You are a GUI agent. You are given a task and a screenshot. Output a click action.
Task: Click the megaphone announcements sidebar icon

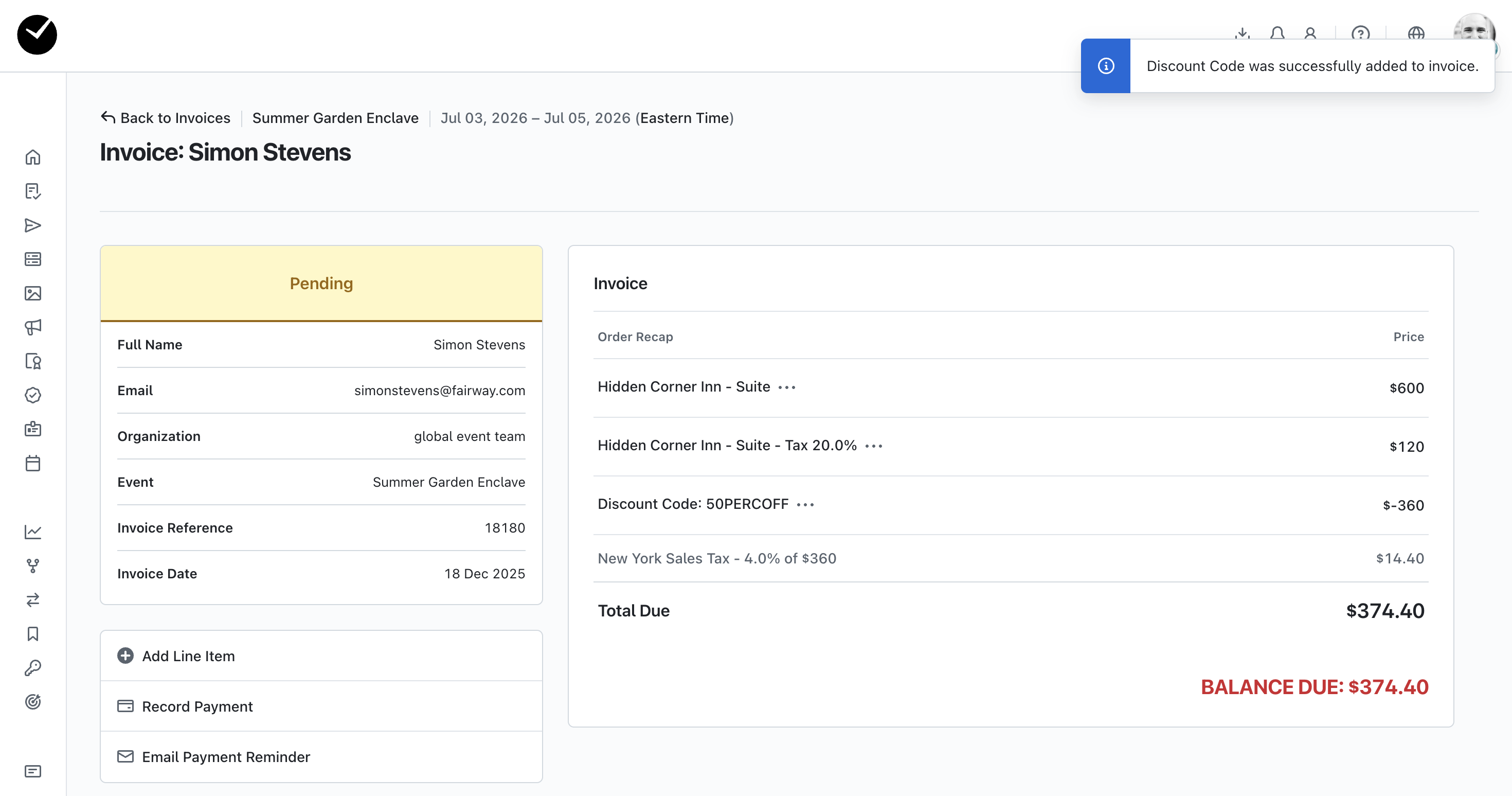[33, 327]
